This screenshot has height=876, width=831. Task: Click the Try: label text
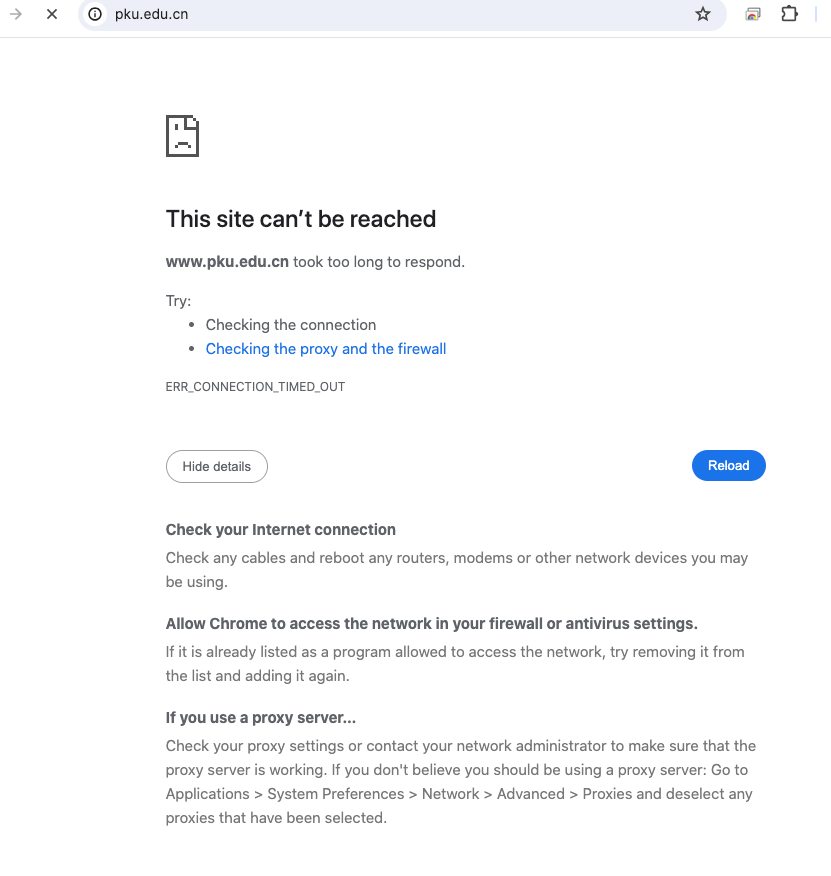(x=178, y=301)
